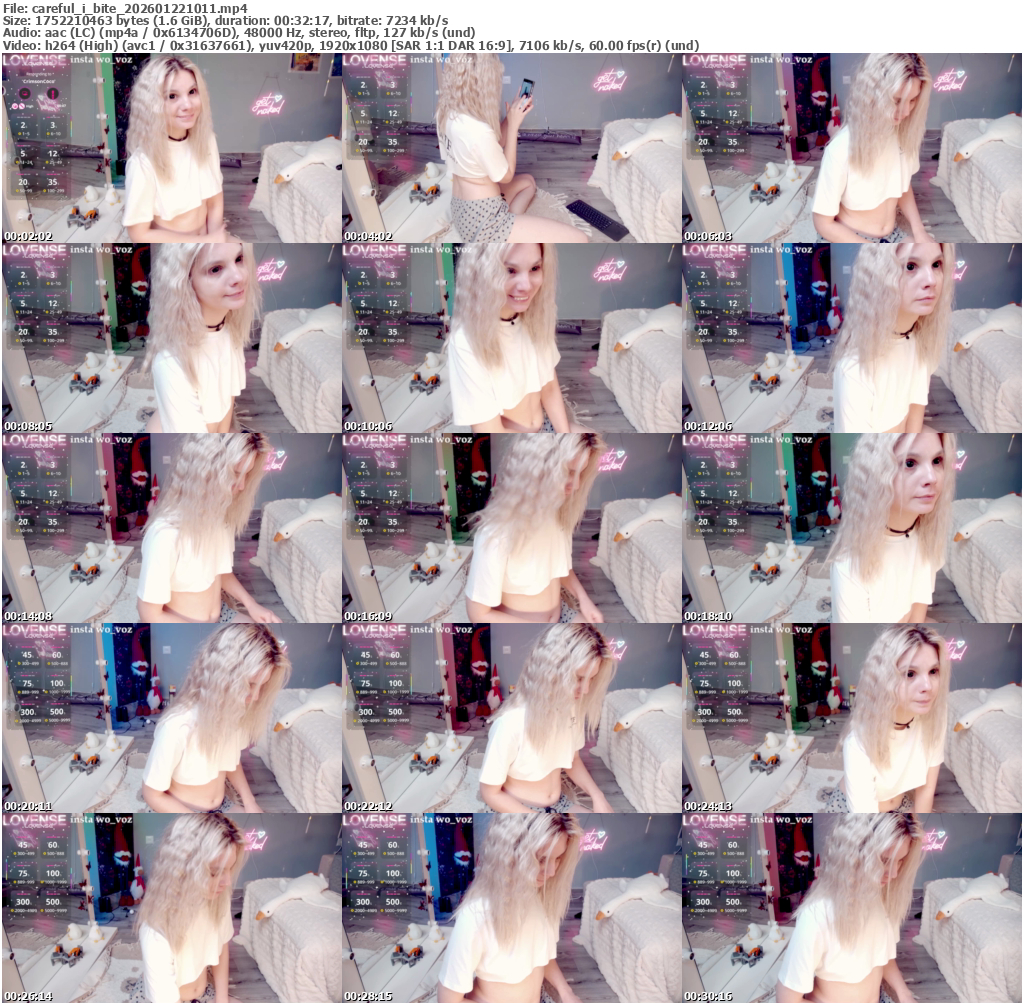Select the 00:10:06 thumbnail
Screen dimensions: 1024x1003
coord(511,338)
